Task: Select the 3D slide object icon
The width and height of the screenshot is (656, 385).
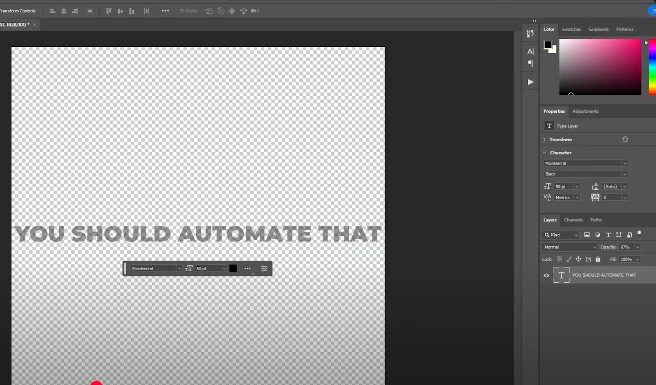Action: point(243,11)
